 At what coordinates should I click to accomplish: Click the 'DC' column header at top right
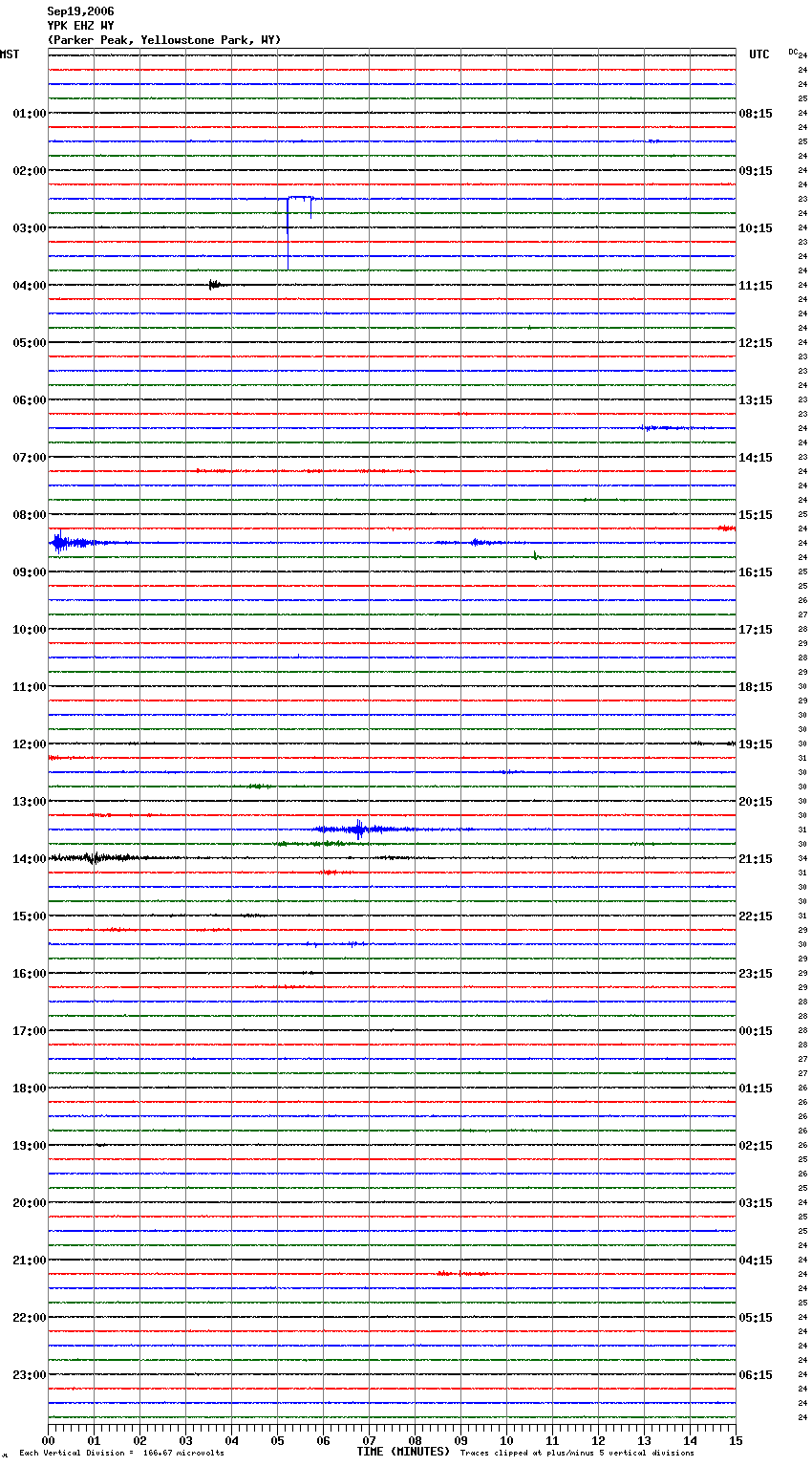coord(793,51)
